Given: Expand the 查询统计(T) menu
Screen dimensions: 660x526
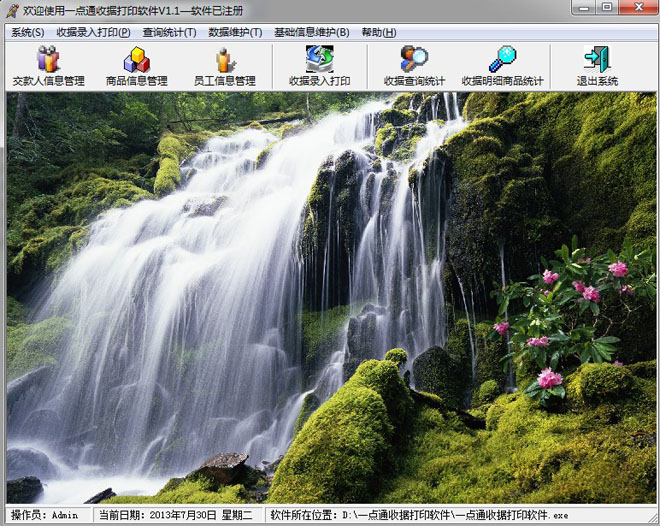Looking at the screenshot, I should 170,32.
